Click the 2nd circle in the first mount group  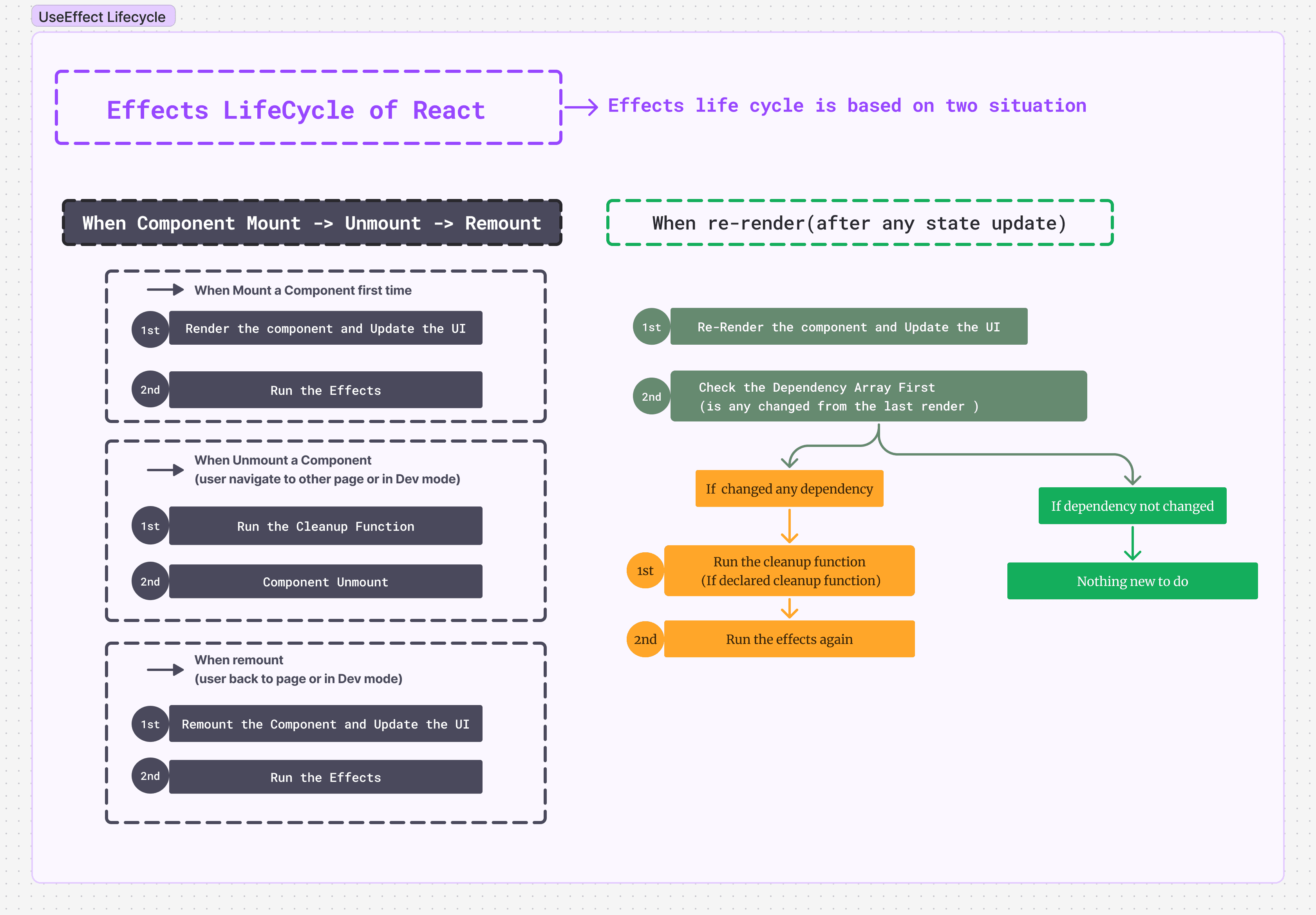150,389
